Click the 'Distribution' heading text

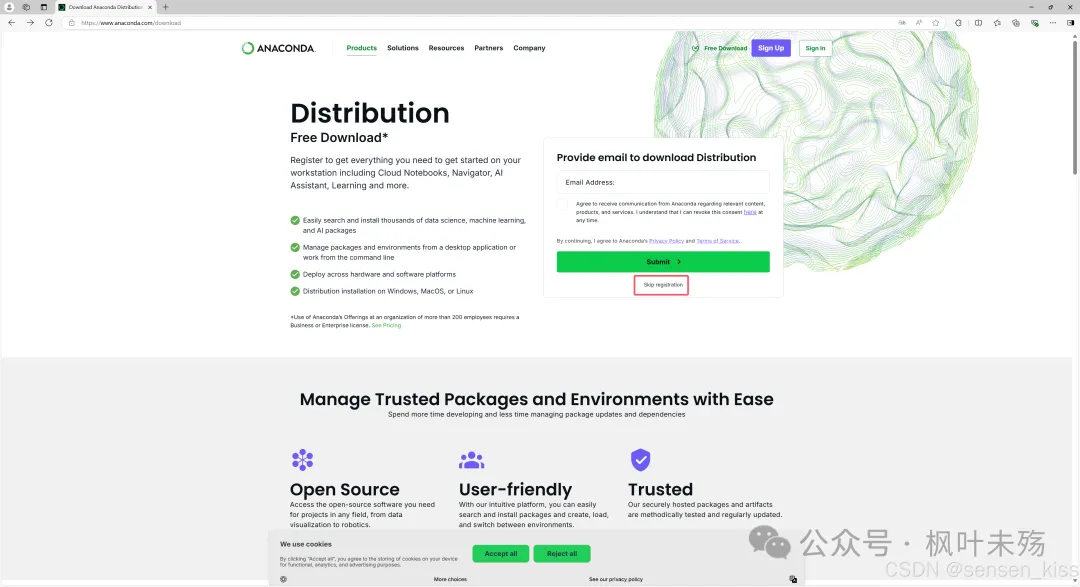[370, 113]
